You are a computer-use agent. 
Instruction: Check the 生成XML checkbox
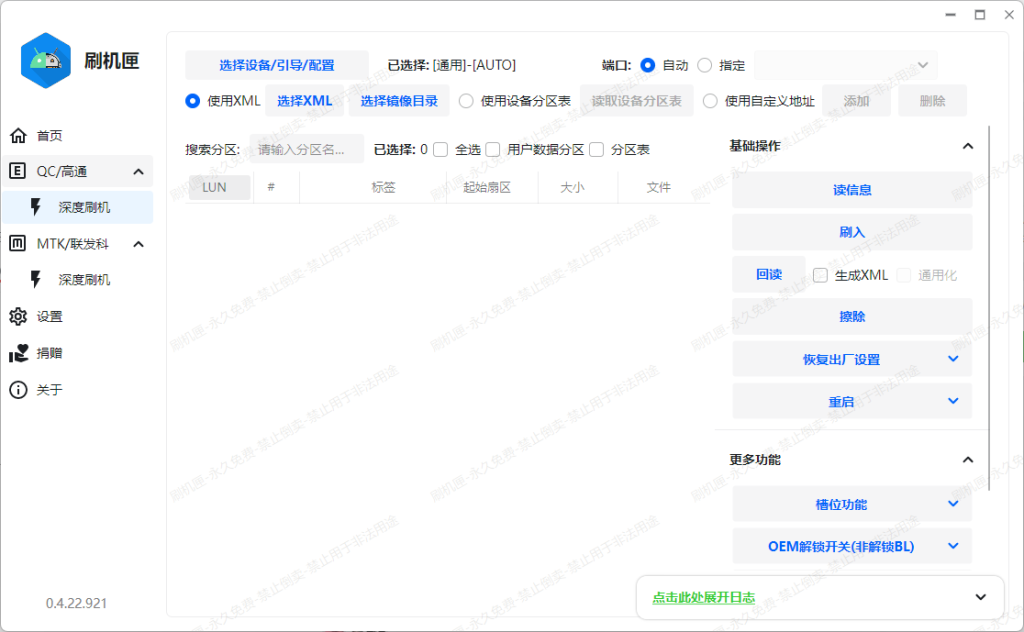point(820,274)
